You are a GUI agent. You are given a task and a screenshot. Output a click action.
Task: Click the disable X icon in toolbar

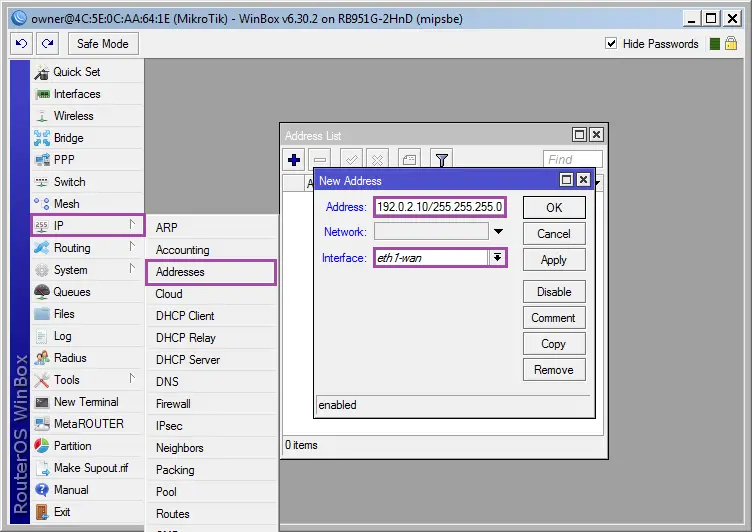(x=377, y=159)
